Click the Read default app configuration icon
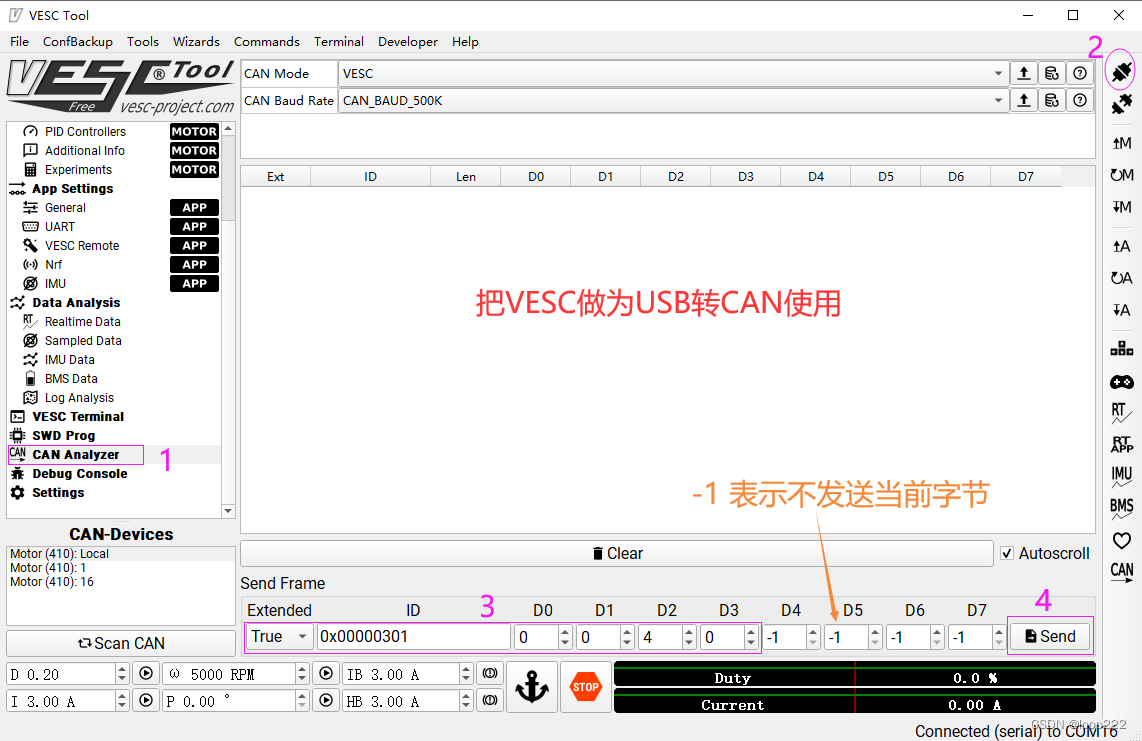This screenshot has height=741, width=1142. [1122, 278]
